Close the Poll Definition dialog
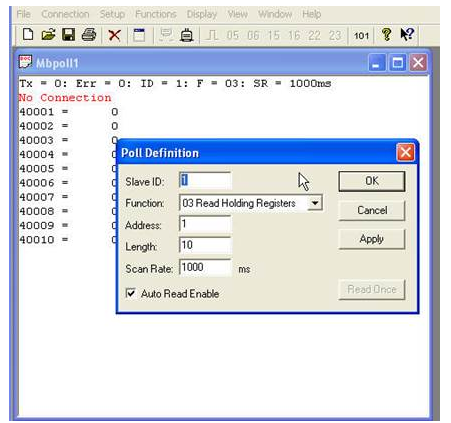 [x=405, y=153]
